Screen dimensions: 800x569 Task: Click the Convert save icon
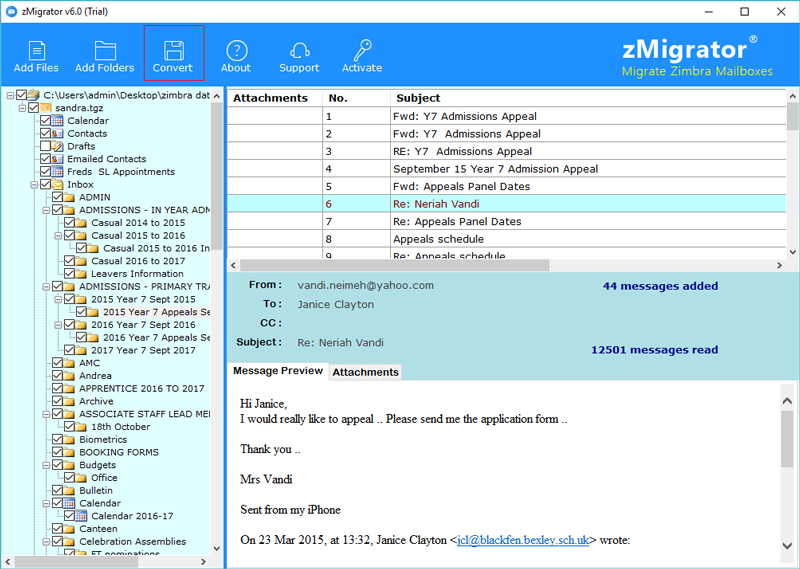(173, 51)
